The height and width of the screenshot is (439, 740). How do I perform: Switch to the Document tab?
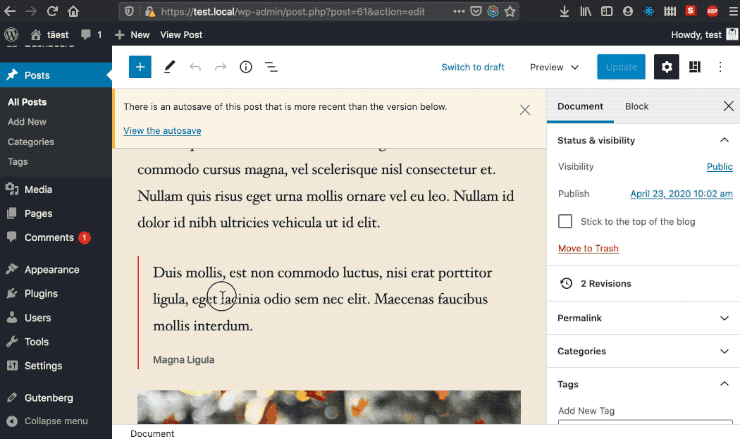580,107
